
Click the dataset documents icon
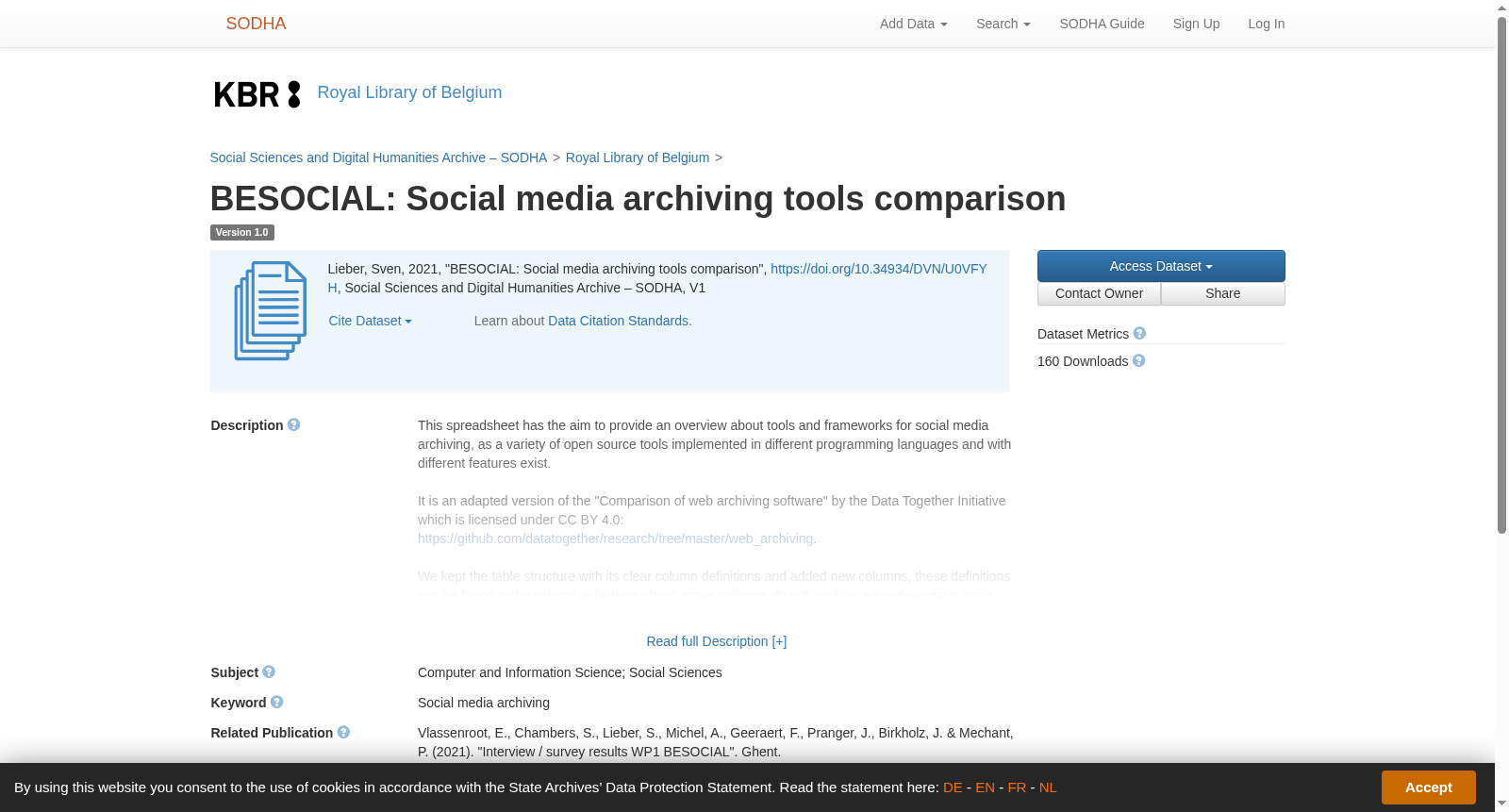pyautogui.click(x=271, y=311)
